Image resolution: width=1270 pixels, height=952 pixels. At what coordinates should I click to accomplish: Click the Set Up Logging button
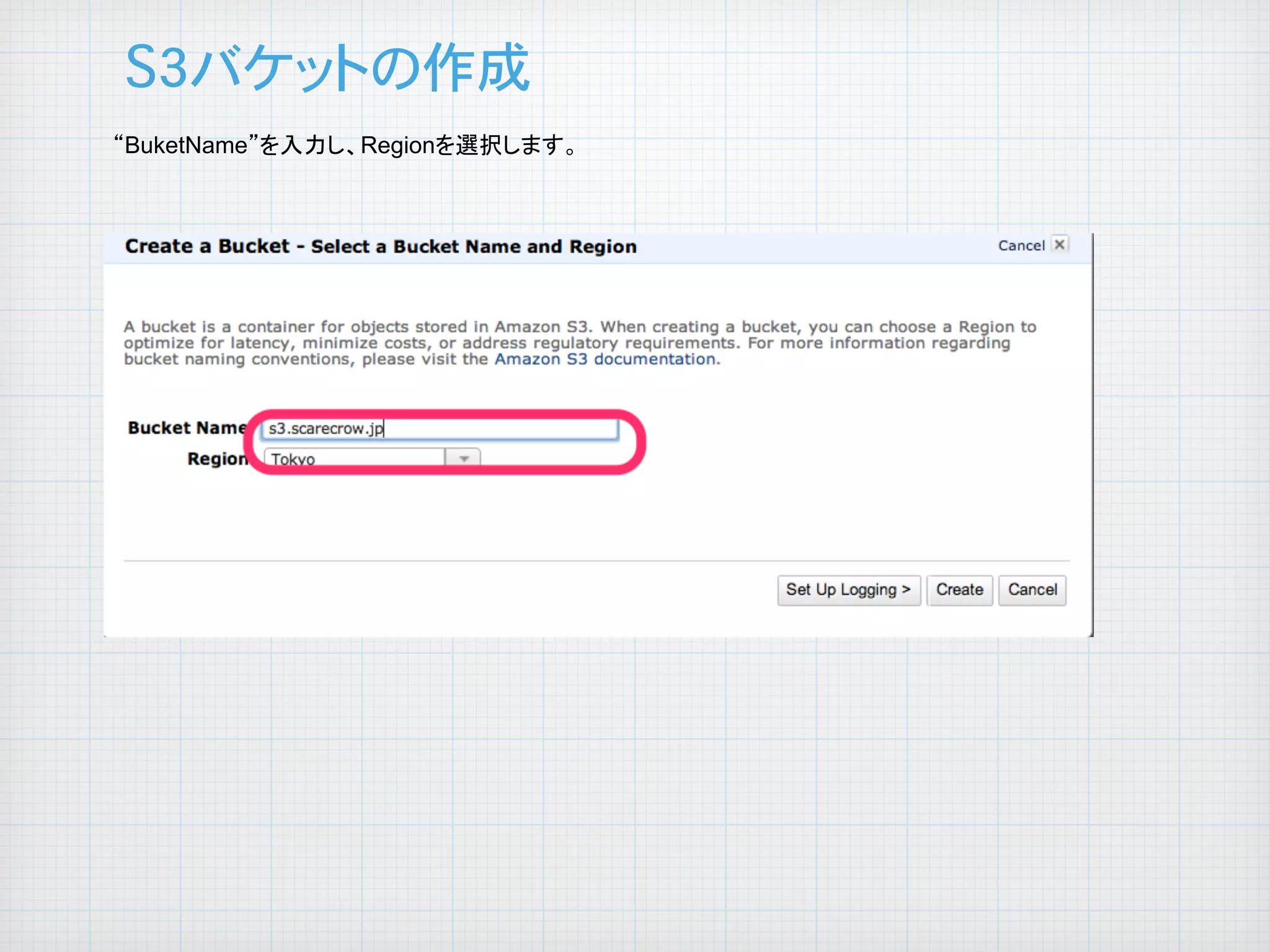click(x=849, y=590)
